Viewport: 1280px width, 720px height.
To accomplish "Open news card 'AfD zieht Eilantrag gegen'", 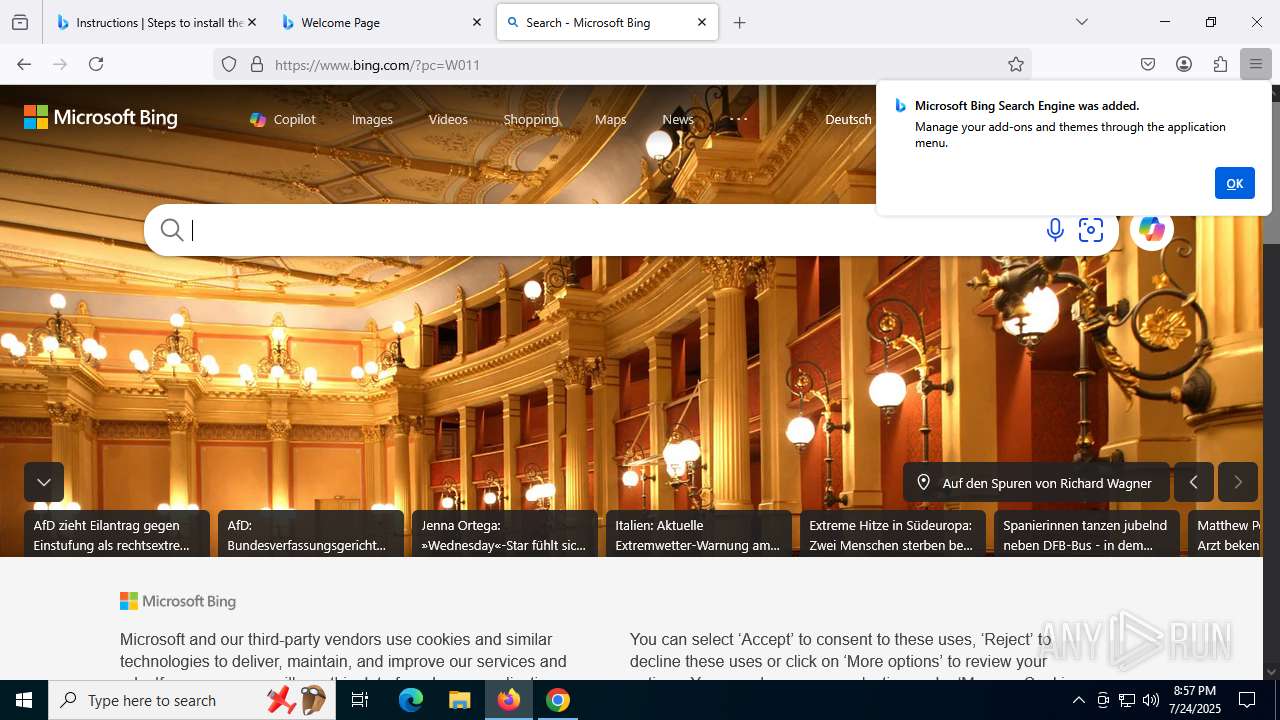I will [117, 534].
